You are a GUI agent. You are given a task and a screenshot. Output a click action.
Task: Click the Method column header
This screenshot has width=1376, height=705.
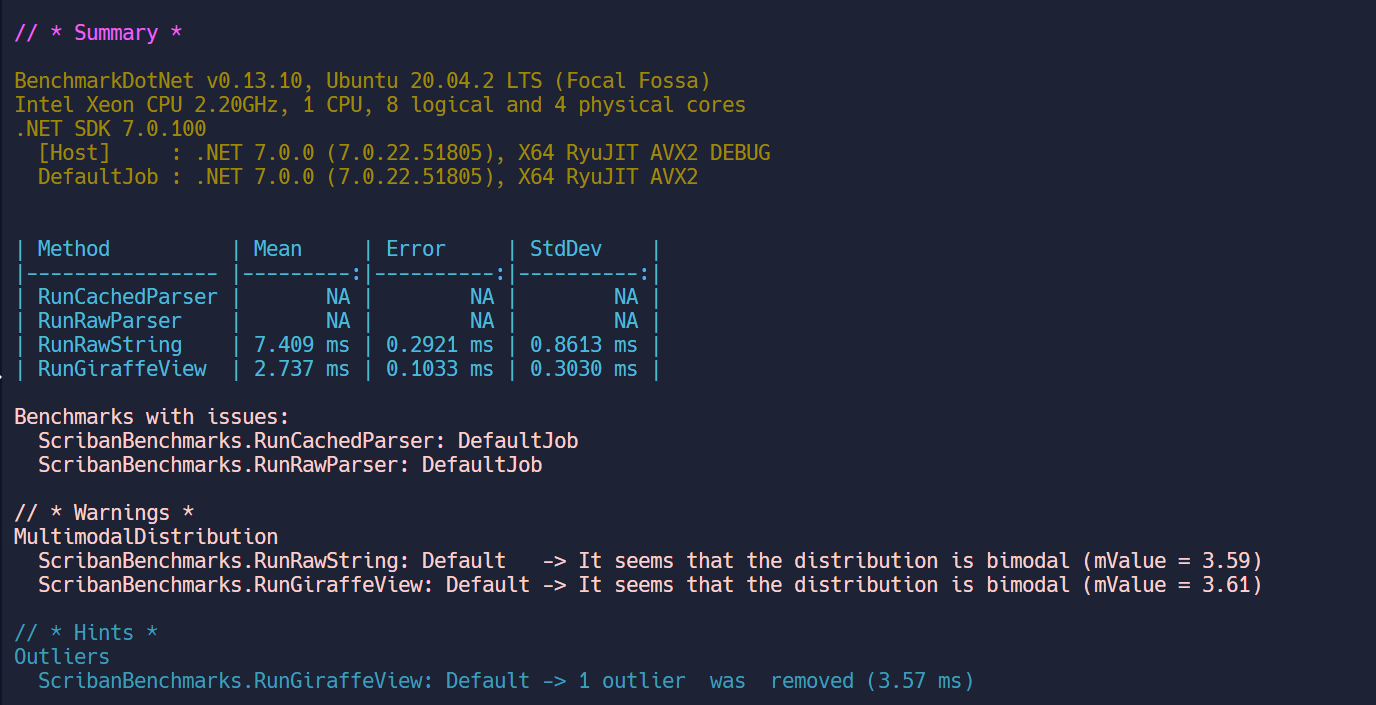[x=74, y=249]
